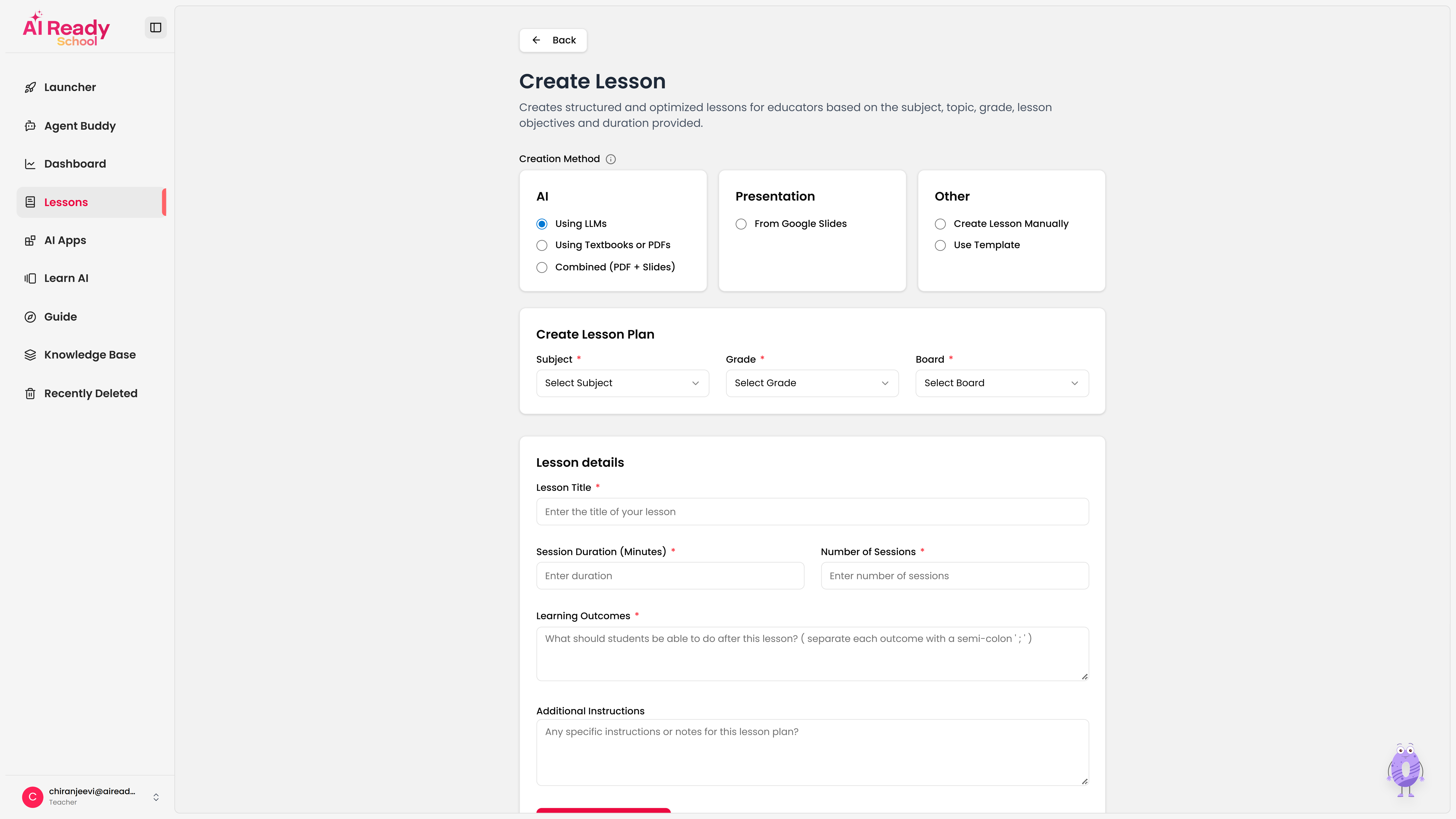Screen dimensions: 1456x819
Task: Click the sidebar collapse toggle icon
Action: [155, 28]
